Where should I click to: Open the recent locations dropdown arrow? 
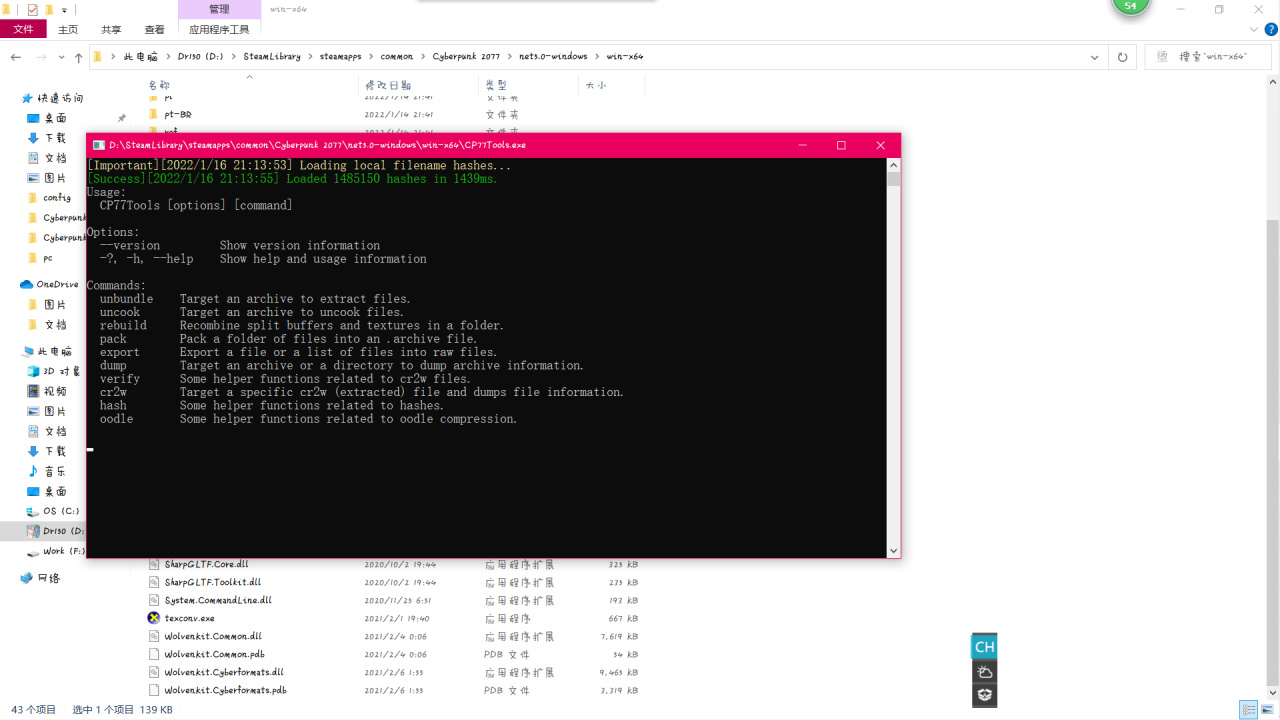click(x=62, y=57)
